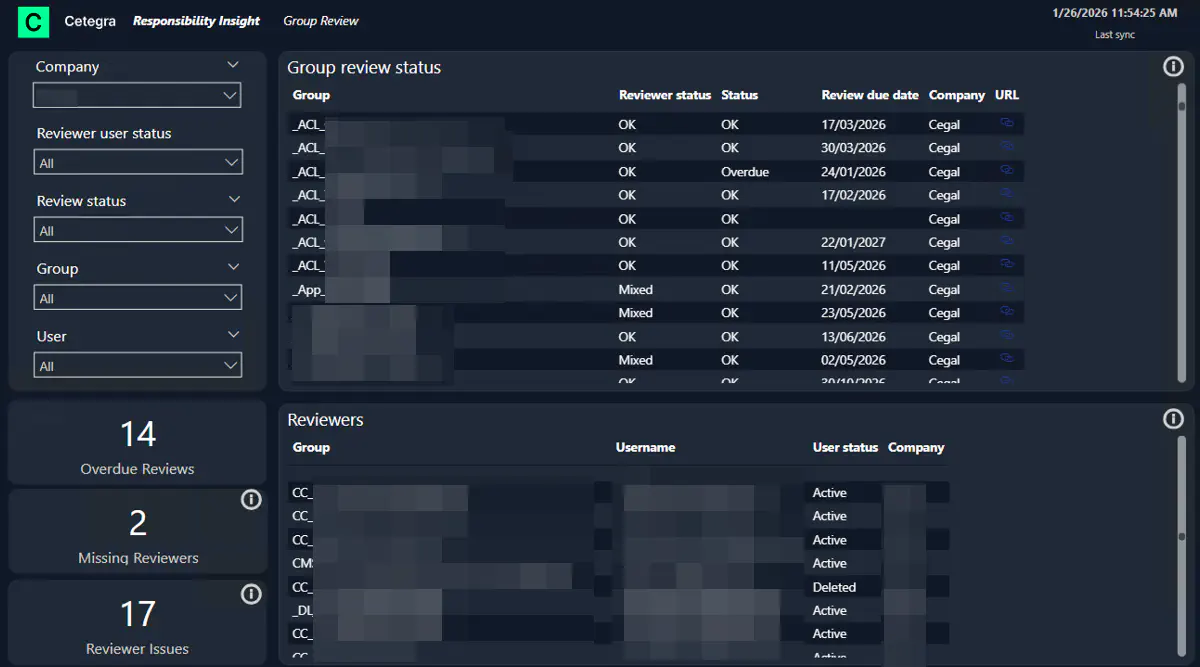Collapse the User filter chevron
Screen dimensions: 1200x667
coord(233,335)
